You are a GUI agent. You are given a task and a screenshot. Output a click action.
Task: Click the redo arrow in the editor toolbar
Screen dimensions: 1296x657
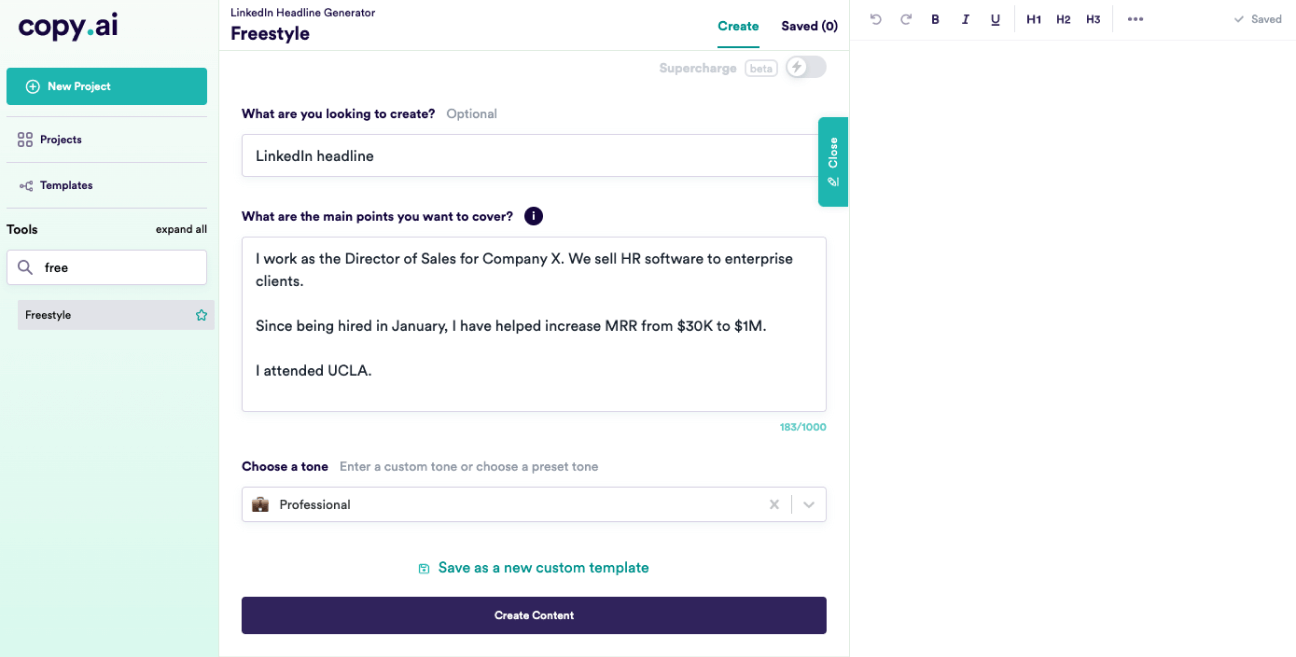[906, 18]
